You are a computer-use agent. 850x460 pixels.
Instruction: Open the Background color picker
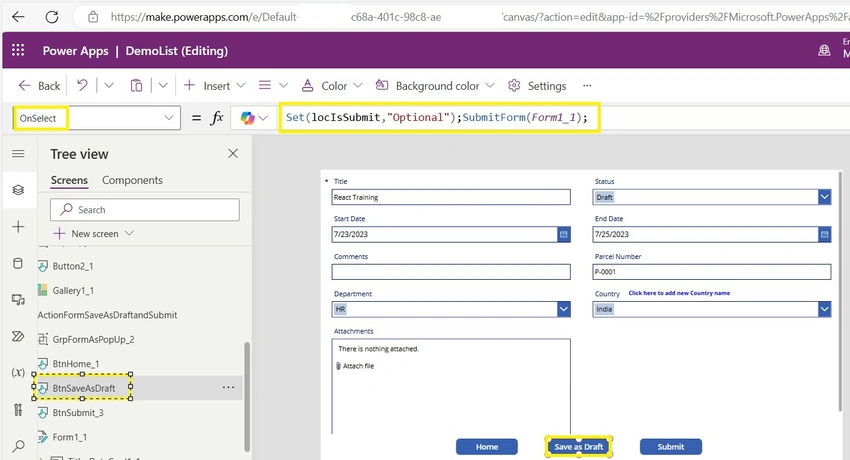pyautogui.click(x=435, y=86)
